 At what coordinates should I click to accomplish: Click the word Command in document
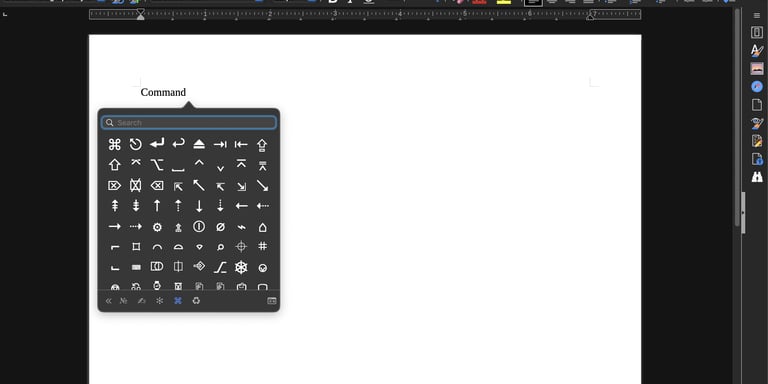point(163,92)
